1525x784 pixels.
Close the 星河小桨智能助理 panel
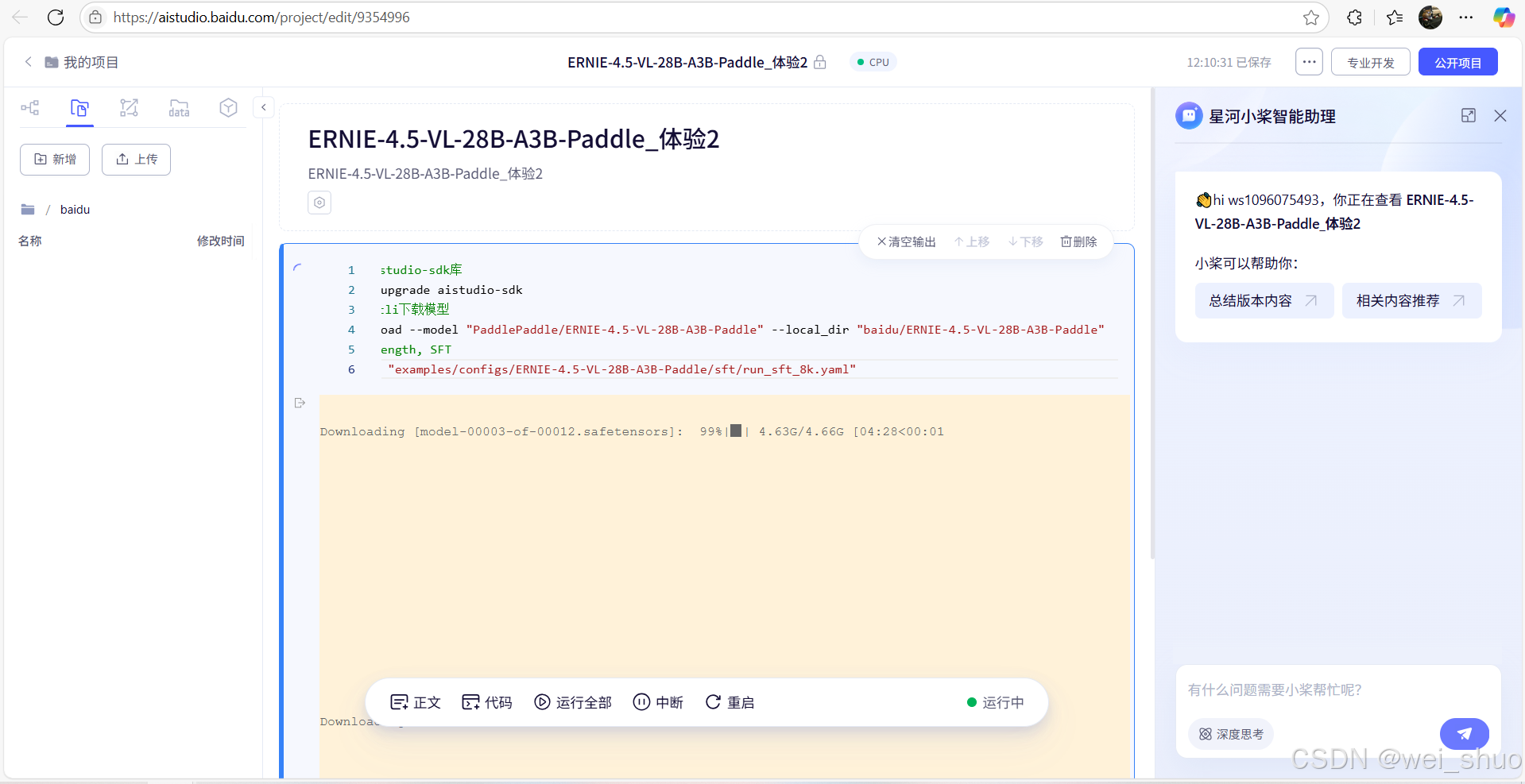click(x=1500, y=116)
